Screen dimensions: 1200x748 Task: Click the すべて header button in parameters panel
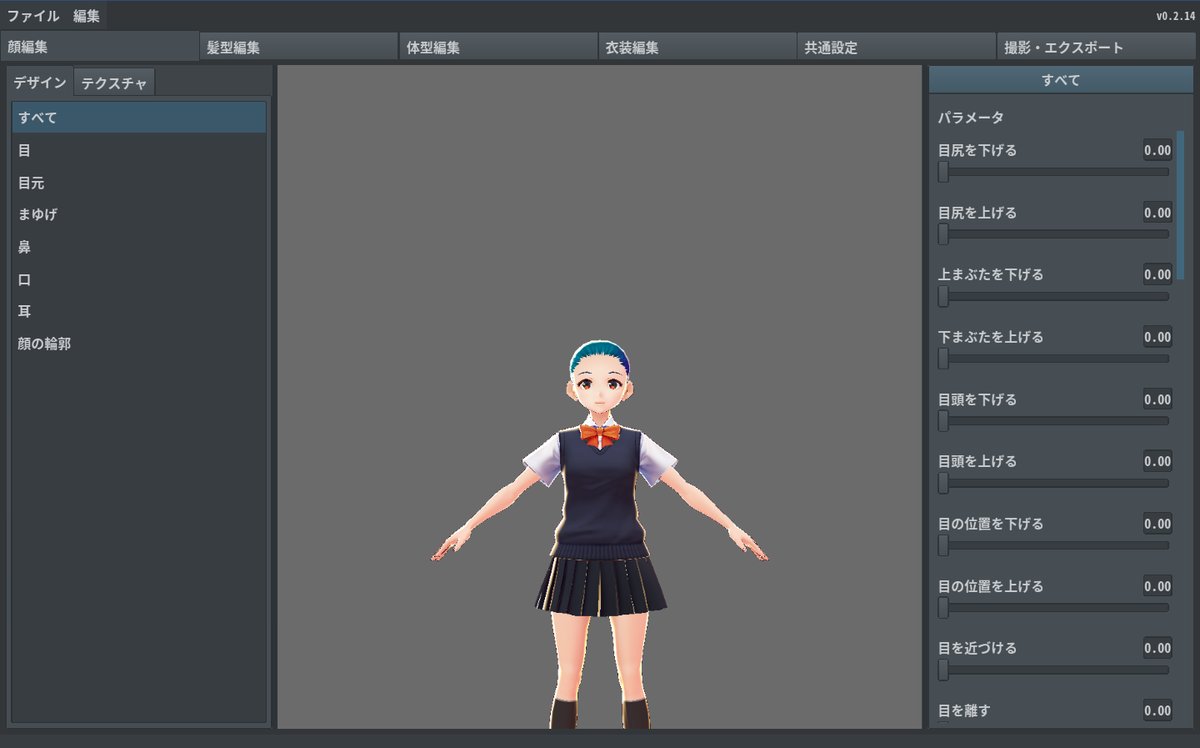[1060, 81]
